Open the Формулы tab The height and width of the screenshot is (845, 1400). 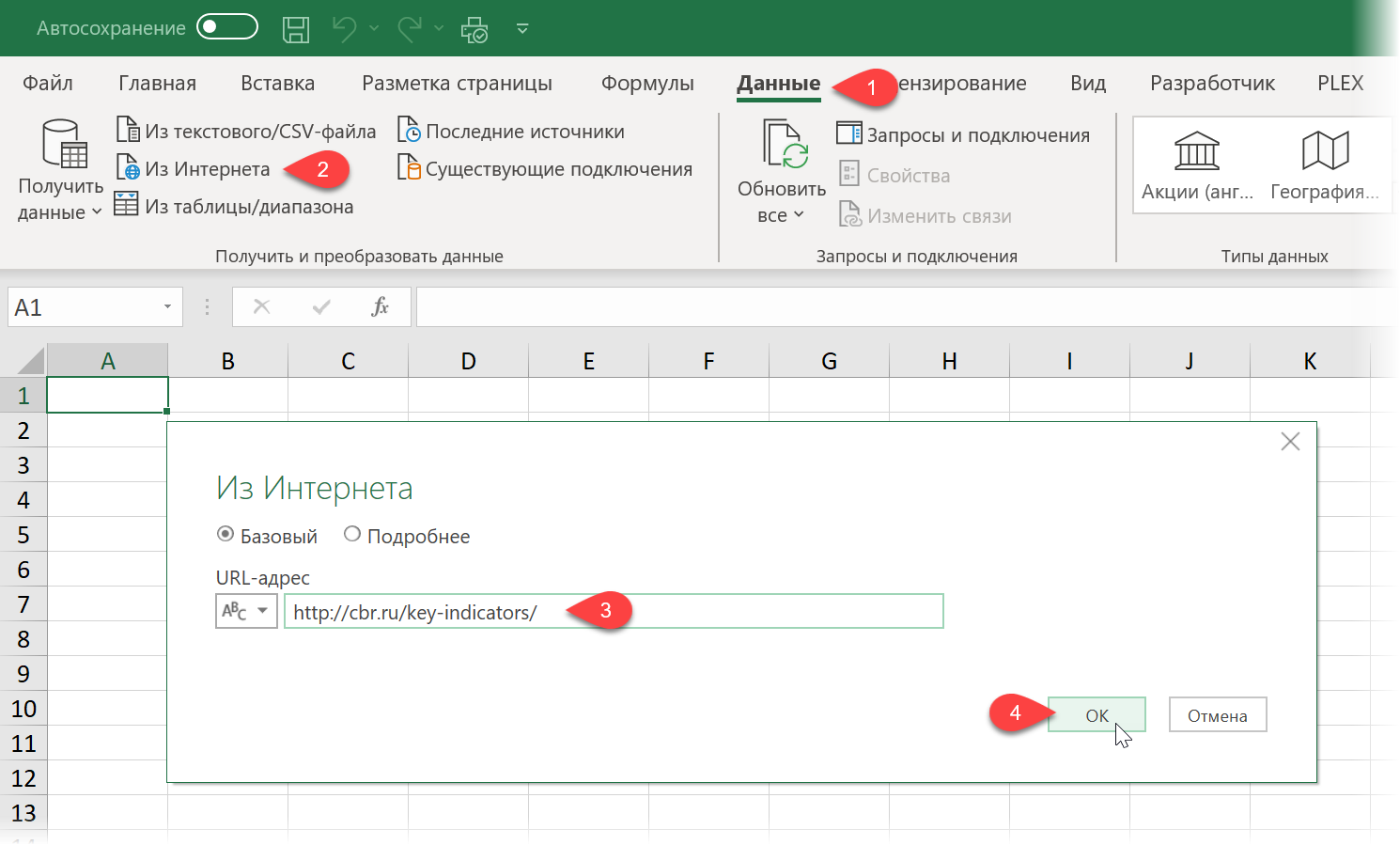[647, 83]
